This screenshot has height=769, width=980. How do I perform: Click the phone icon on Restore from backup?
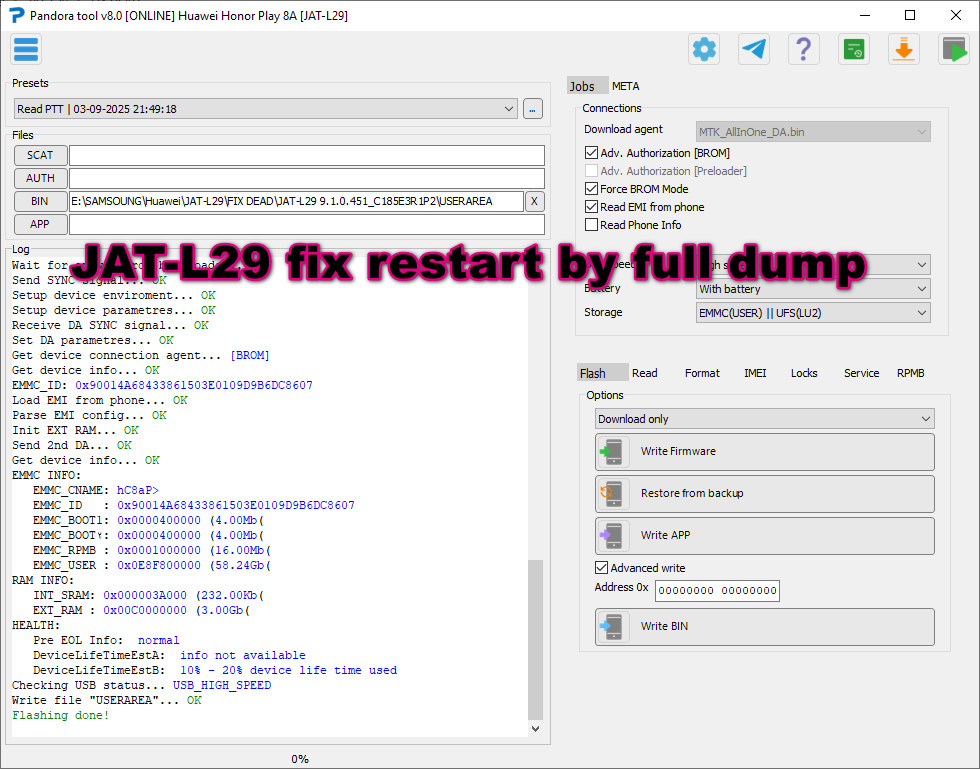[x=613, y=493]
